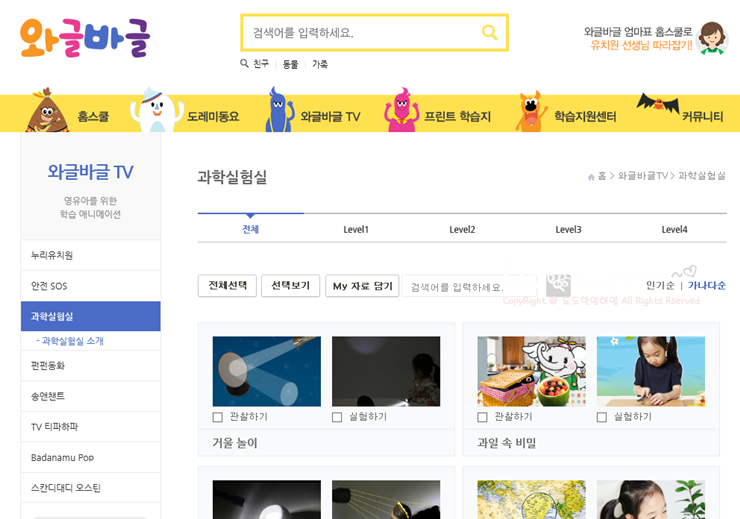Click the 와글바글 logo
740x519 pixels.
(x=85, y=38)
